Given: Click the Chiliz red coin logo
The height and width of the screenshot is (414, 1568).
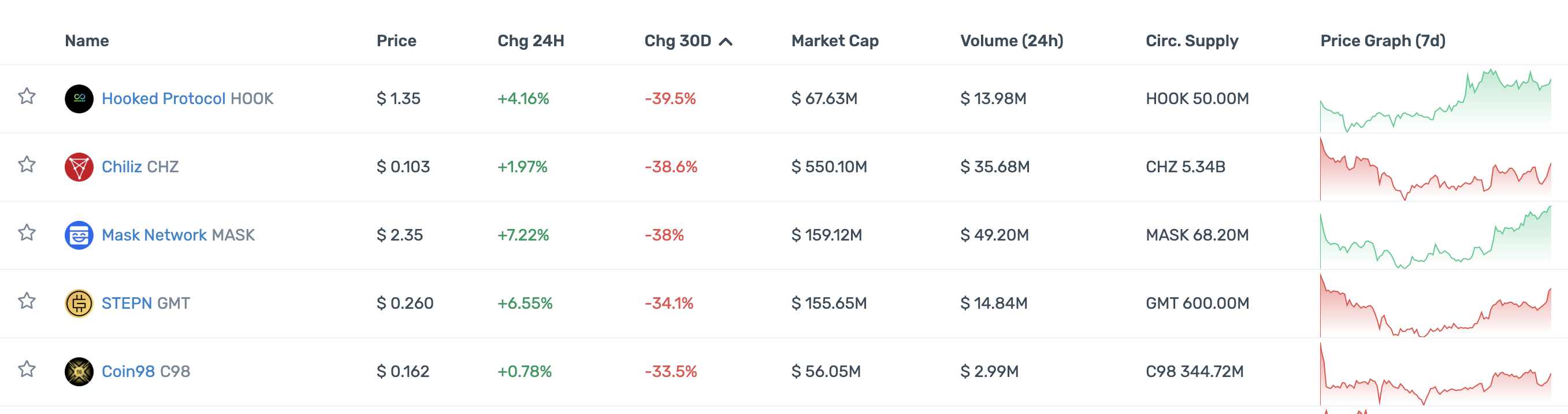Looking at the screenshot, I should click(79, 167).
